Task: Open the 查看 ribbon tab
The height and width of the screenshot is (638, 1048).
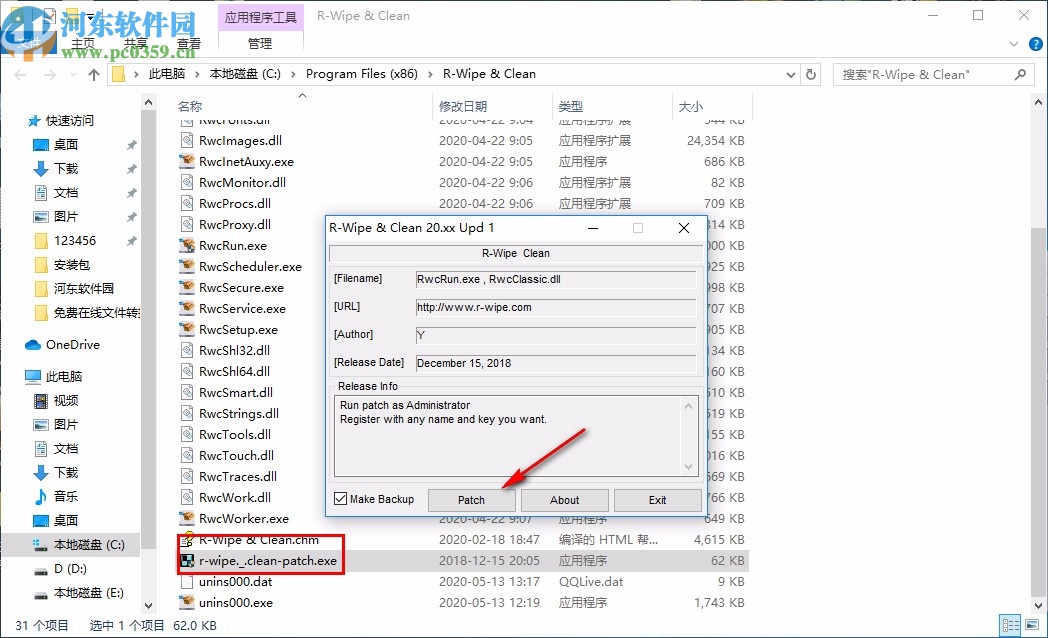Action: point(188,43)
